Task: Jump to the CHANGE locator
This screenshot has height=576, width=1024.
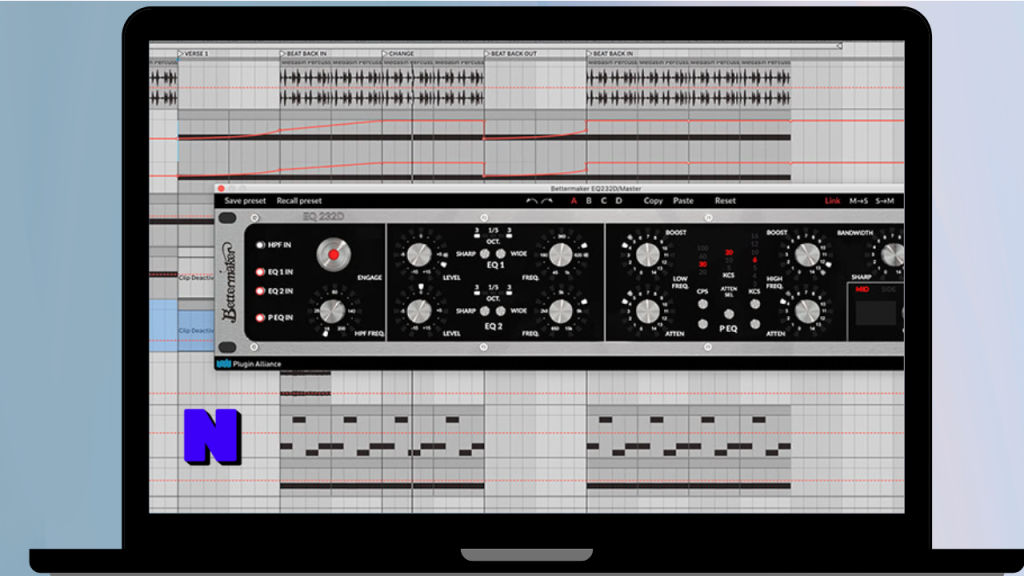Action: click(x=398, y=54)
